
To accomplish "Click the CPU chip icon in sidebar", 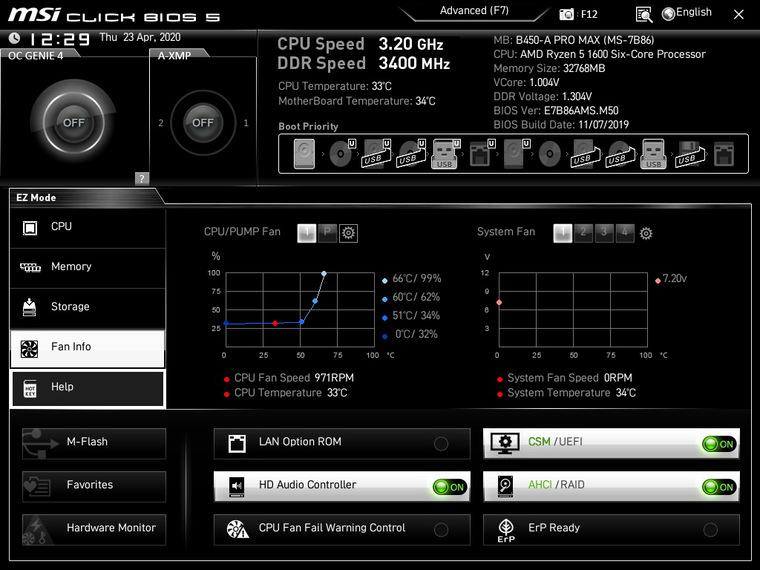I will click(x=30, y=227).
